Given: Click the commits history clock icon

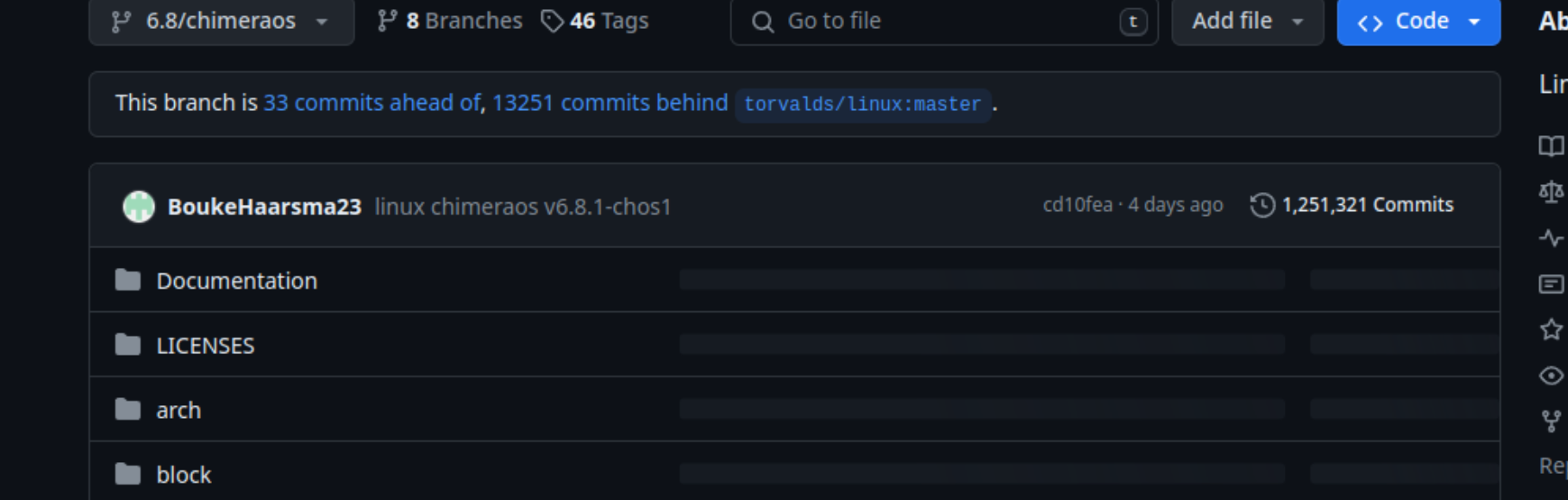Looking at the screenshot, I should pyautogui.click(x=1262, y=205).
